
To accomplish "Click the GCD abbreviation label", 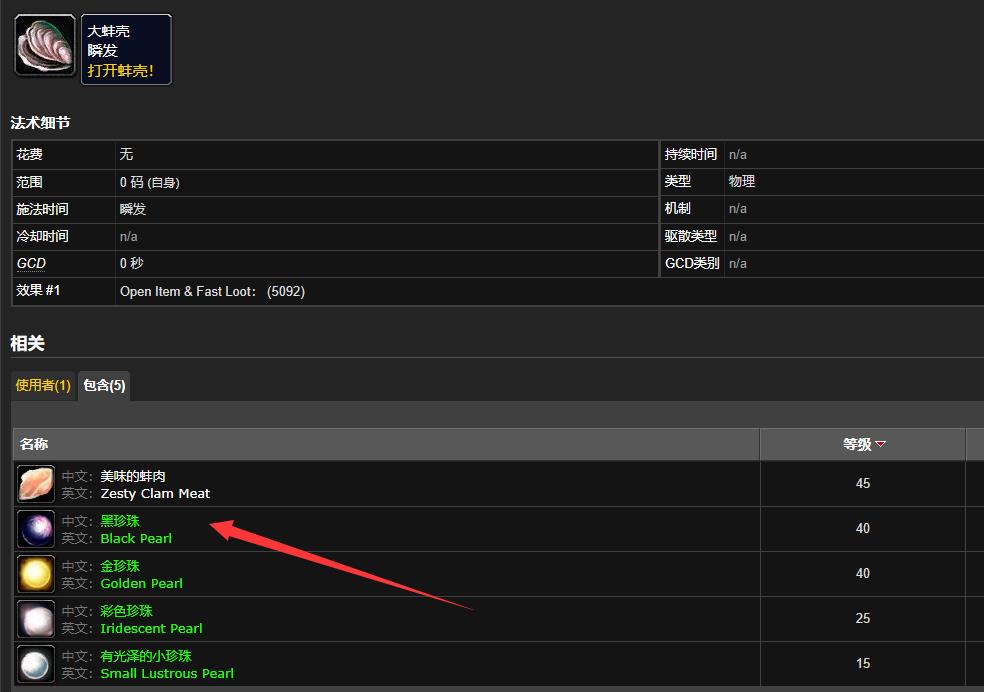I will [x=31, y=263].
